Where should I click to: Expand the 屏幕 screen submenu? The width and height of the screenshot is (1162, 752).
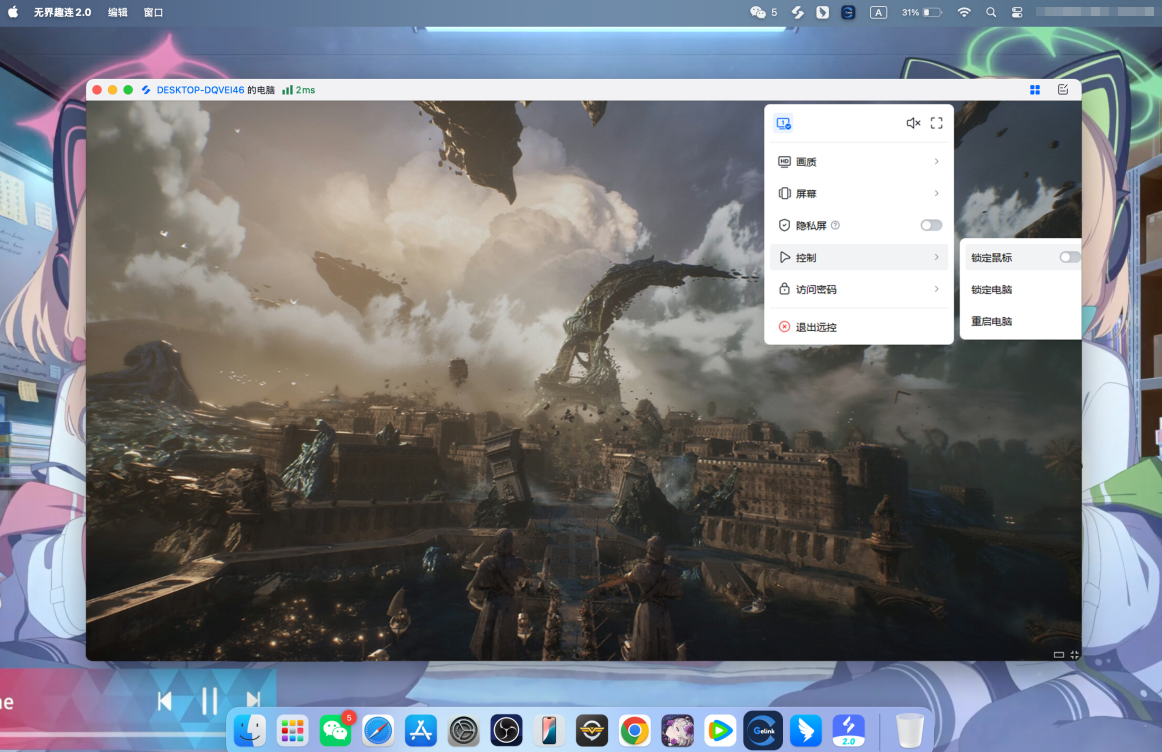click(859, 194)
